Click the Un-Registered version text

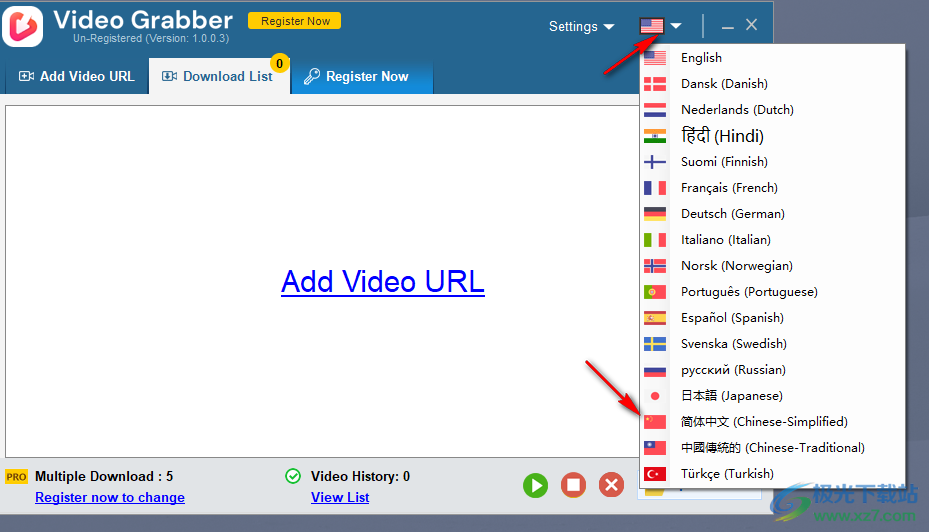coord(151,39)
